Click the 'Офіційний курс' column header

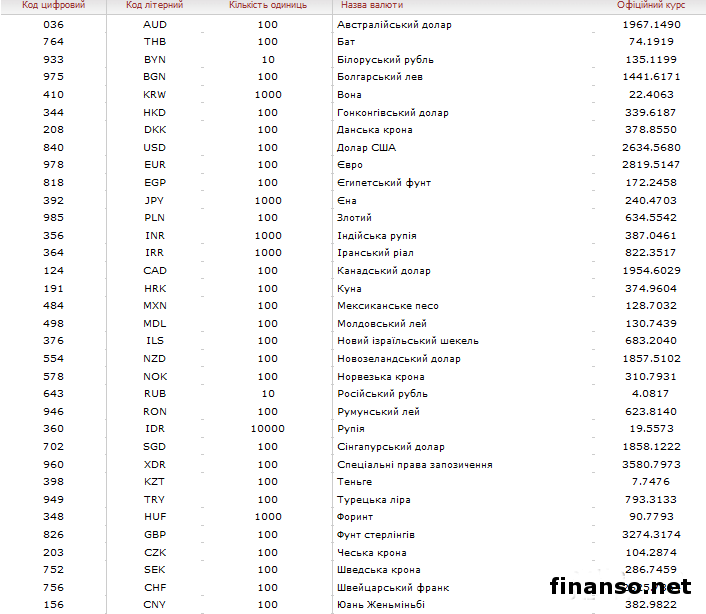point(651,6)
